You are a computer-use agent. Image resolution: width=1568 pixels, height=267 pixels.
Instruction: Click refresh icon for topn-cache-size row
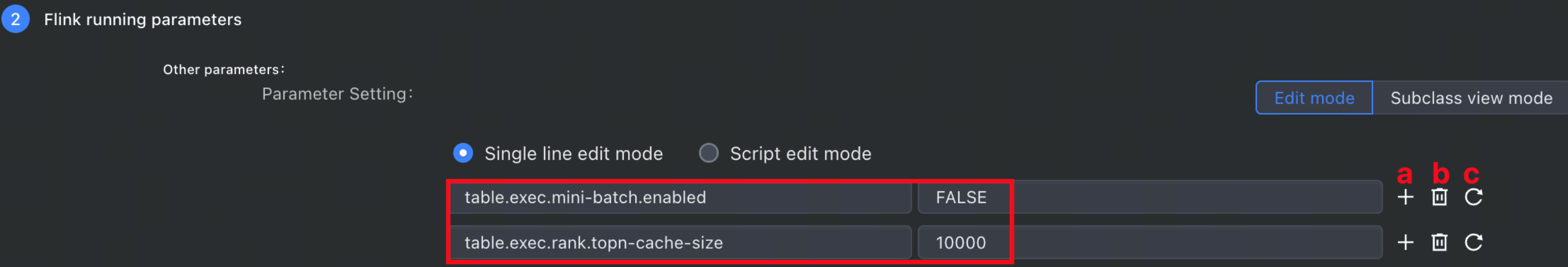[x=1473, y=243]
